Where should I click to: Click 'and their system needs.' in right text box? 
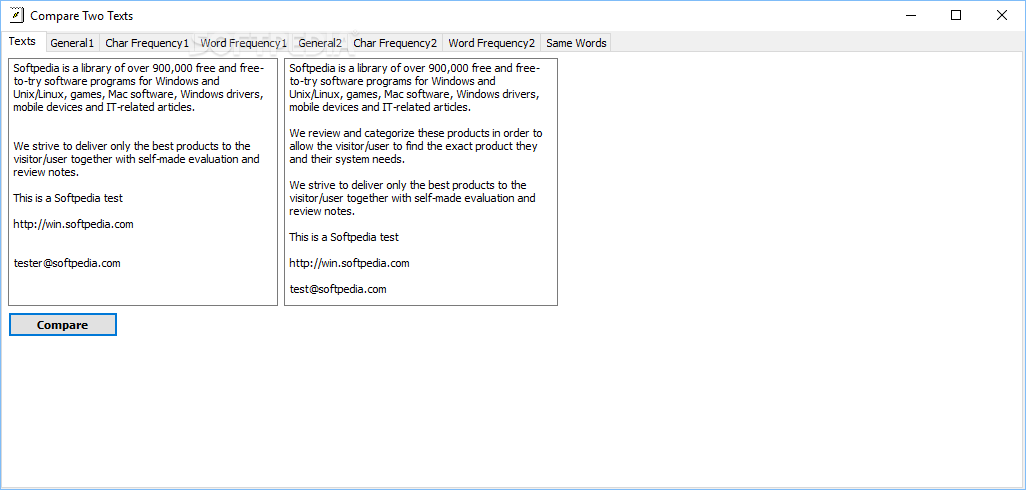point(347,159)
